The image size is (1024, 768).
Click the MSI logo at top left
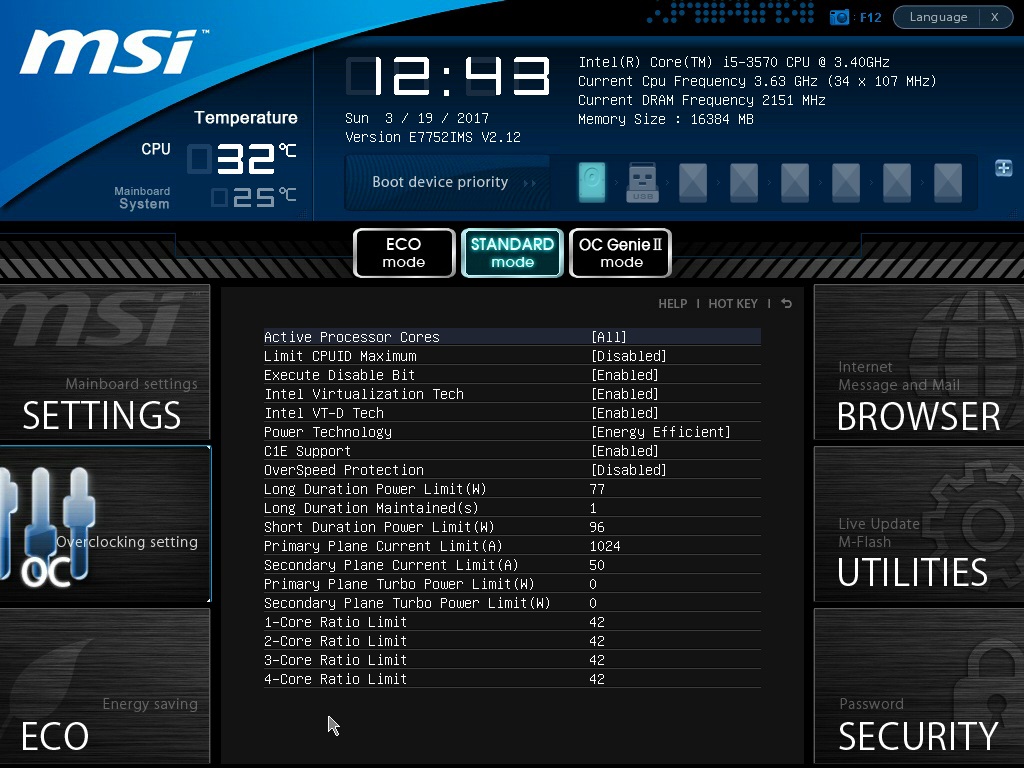(x=112, y=52)
